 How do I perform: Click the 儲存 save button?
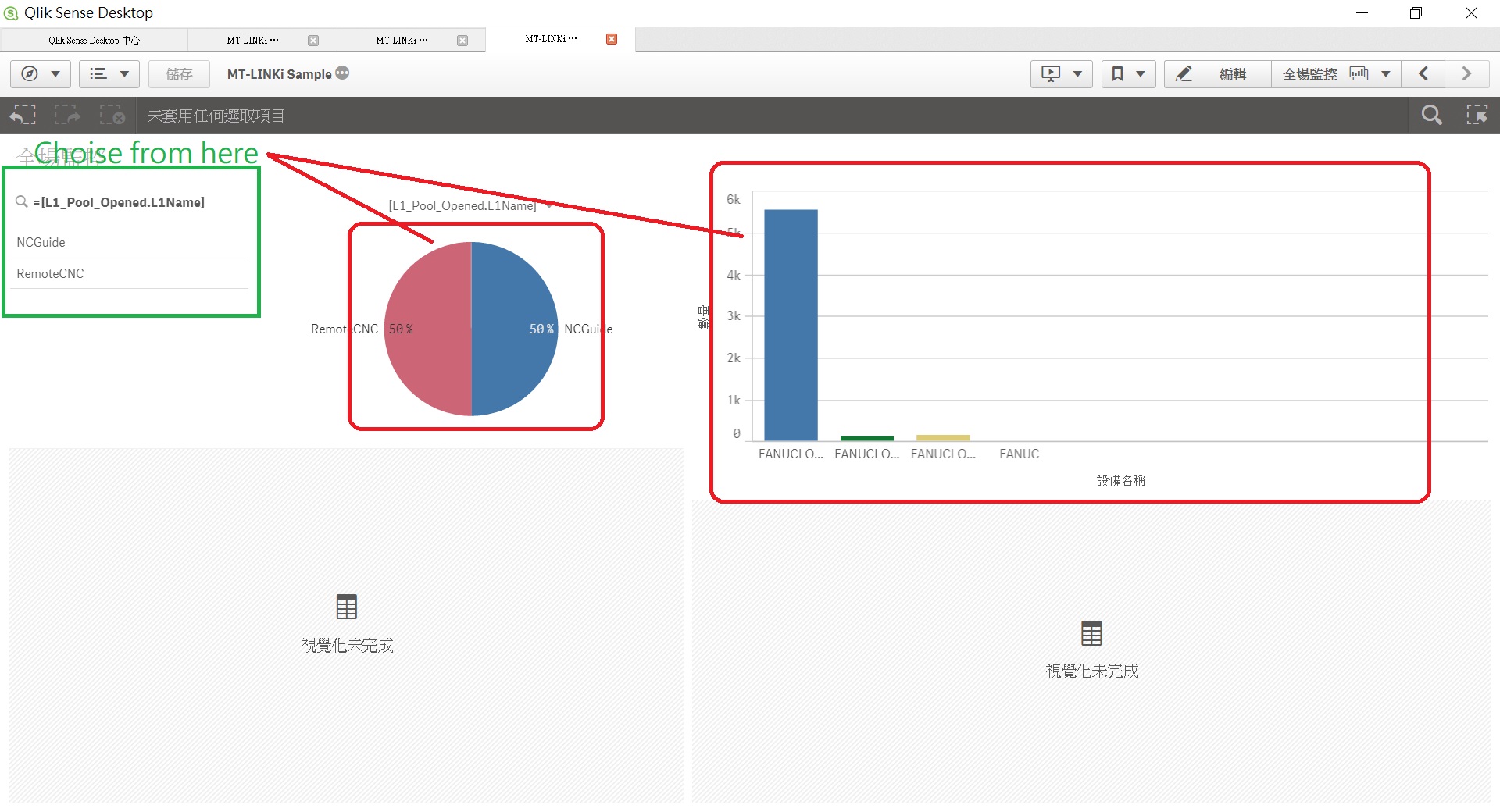pyautogui.click(x=179, y=74)
